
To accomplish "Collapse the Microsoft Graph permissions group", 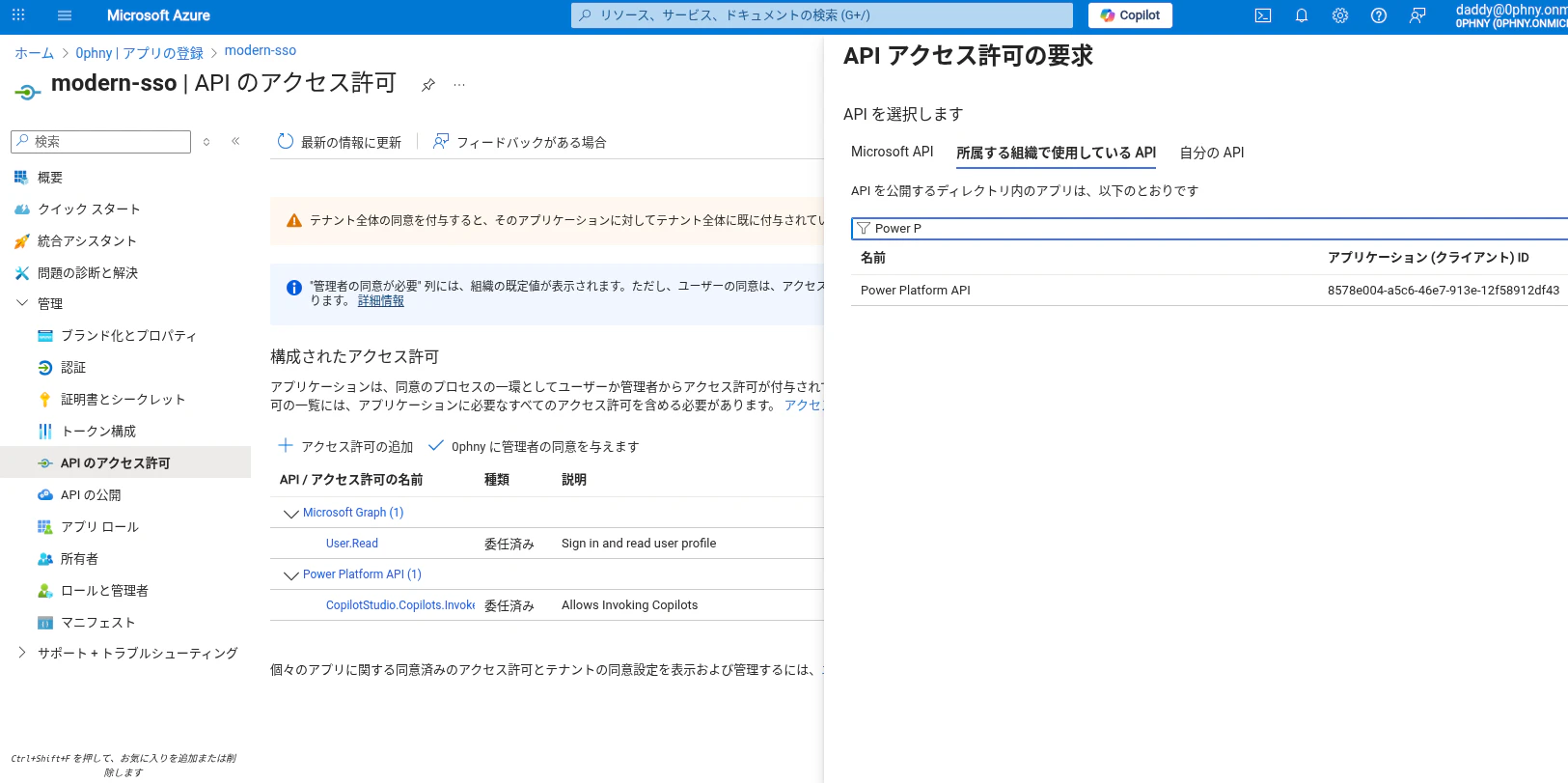I will coord(290,514).
